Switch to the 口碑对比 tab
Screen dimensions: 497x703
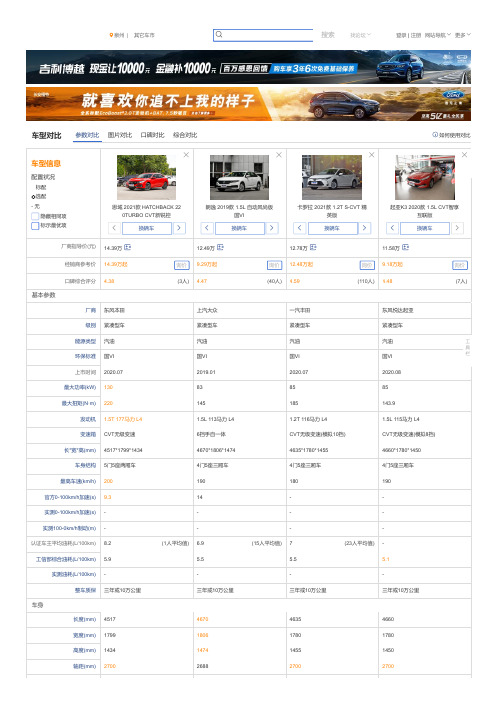point(152,135)
